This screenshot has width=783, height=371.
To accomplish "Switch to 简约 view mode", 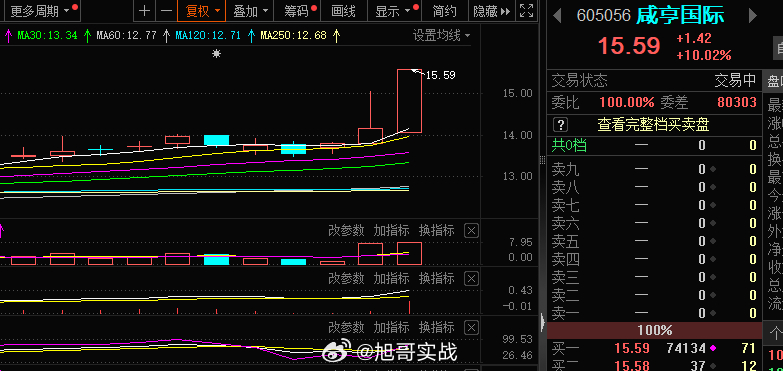I will pos(444,11).
